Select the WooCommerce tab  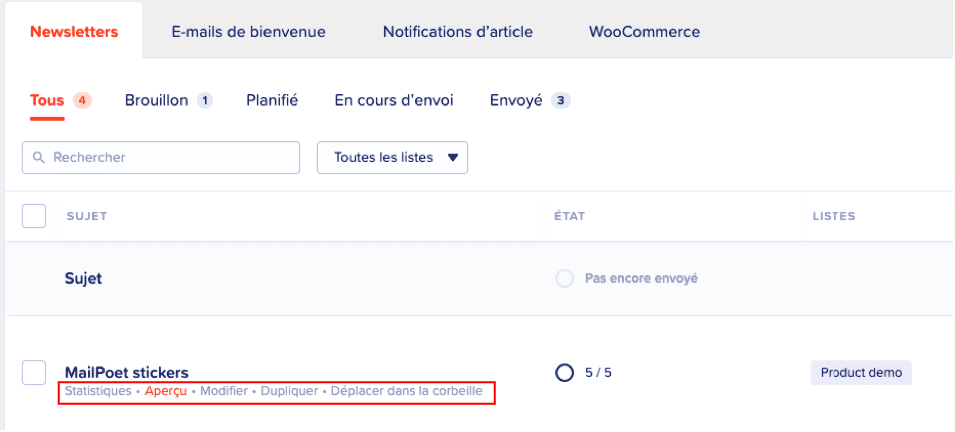[644, 32]
